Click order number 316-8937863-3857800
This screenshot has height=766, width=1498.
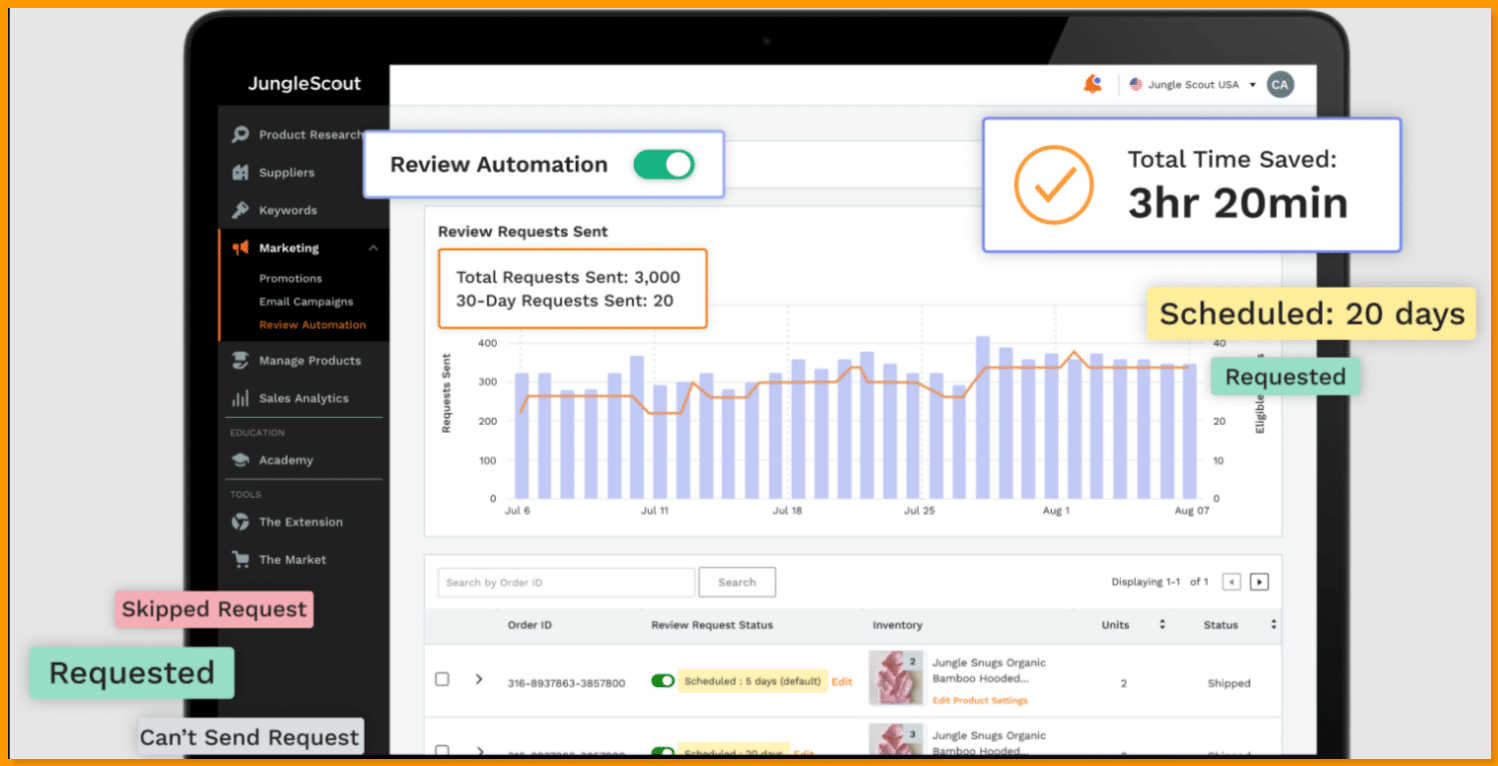pyautogui.click(x=567, y=683)
